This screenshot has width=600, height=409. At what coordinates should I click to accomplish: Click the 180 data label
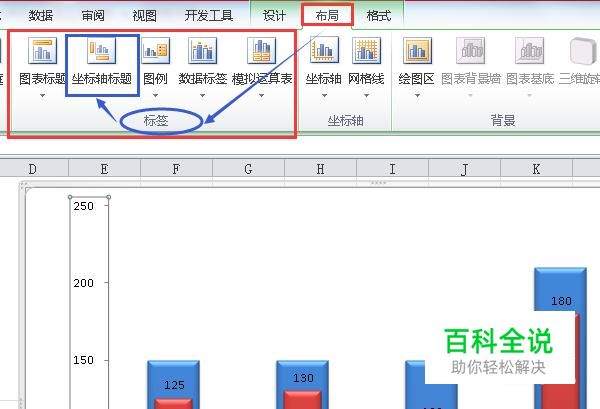click(561, 301)
